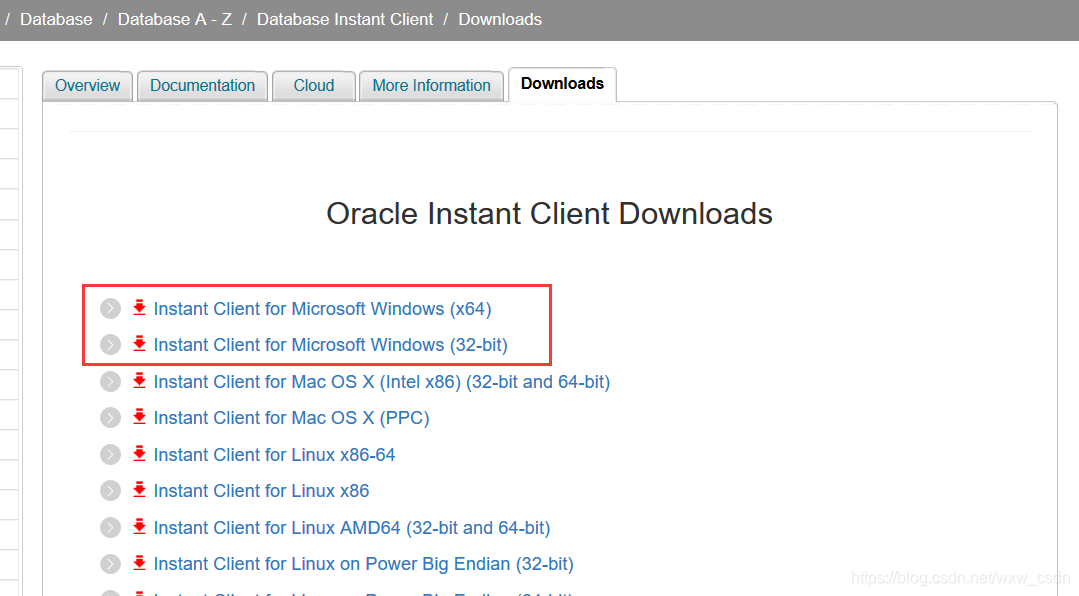Go to Database Instant Client breadcrumb

pyautogui.click(x=345, y=19)
